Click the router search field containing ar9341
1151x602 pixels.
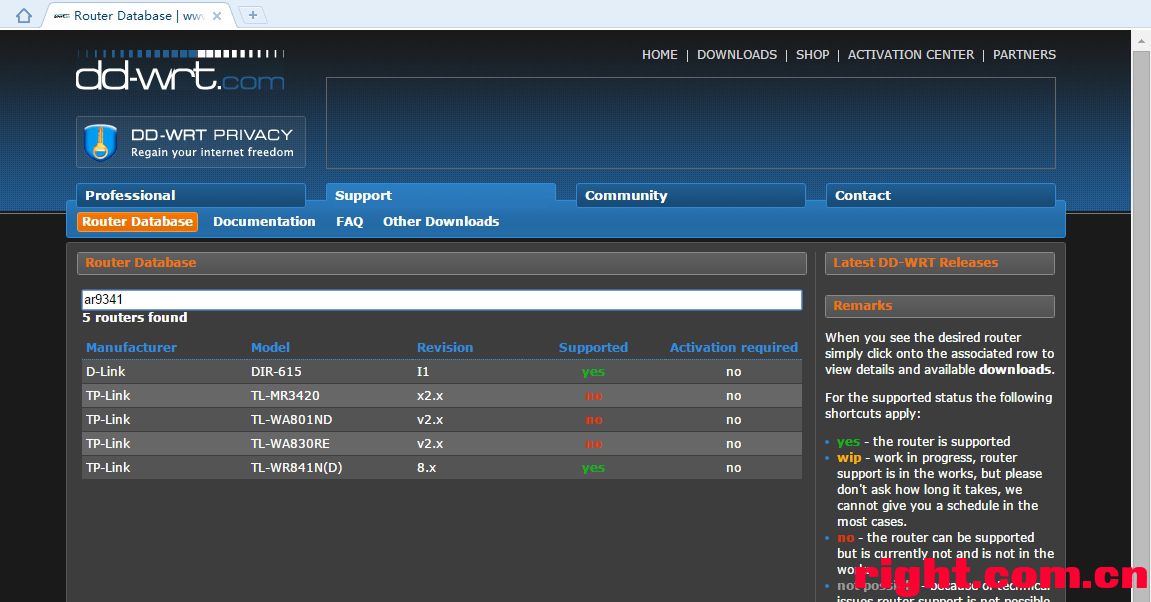point(441,300)
